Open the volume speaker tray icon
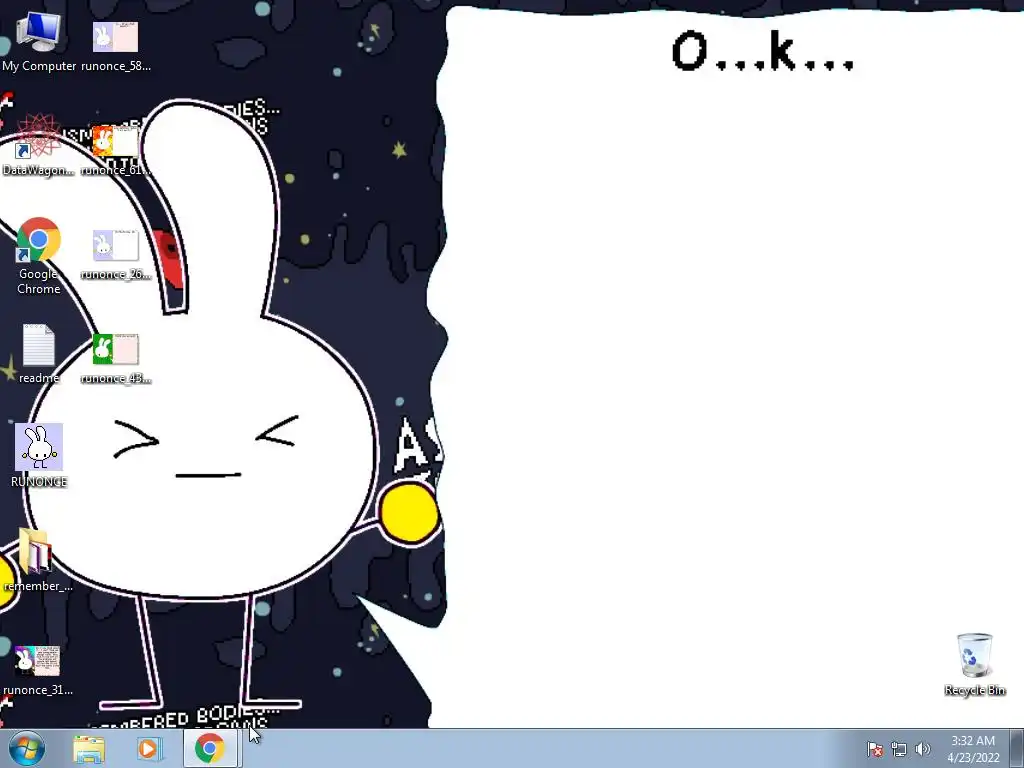1024x768 pixels. [922, 749]
